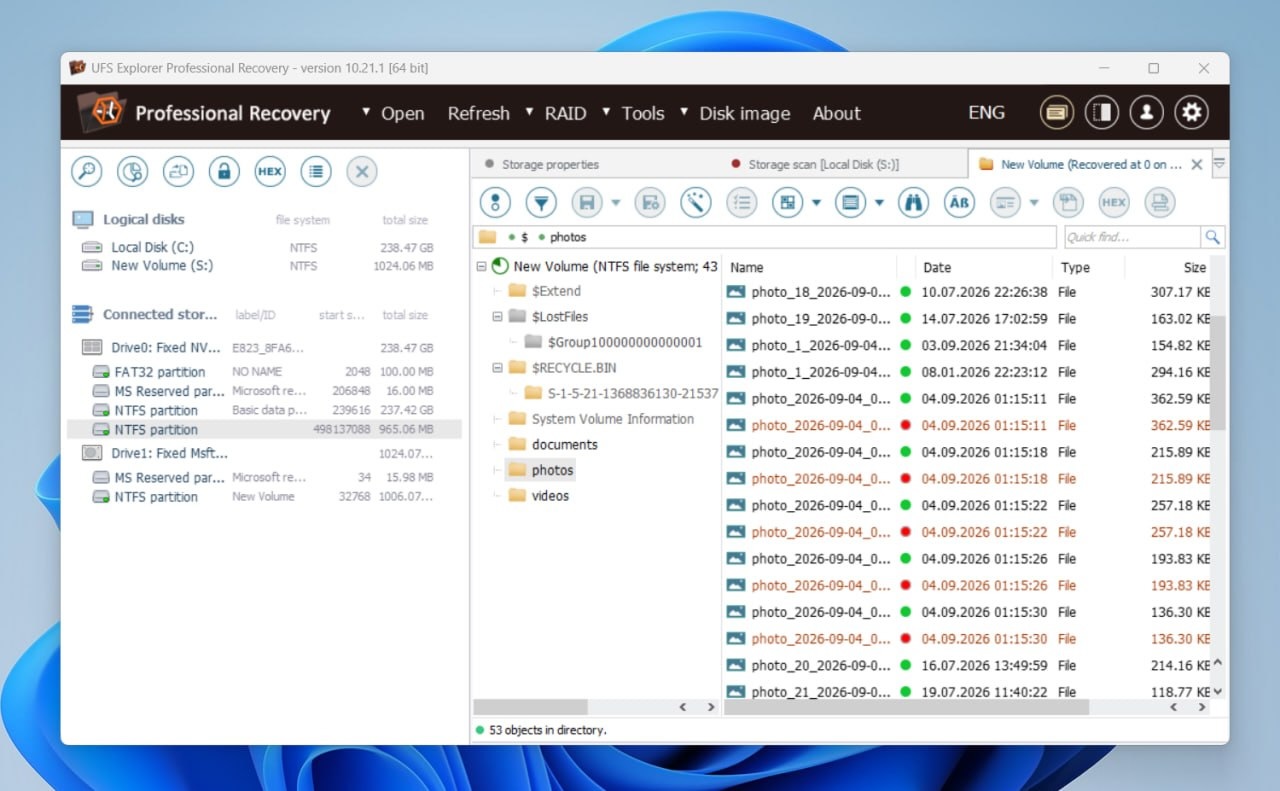Screen dimensions: 1280x791
Task: Collapse the $LostFiles tree node
Action: coord(497,317)
